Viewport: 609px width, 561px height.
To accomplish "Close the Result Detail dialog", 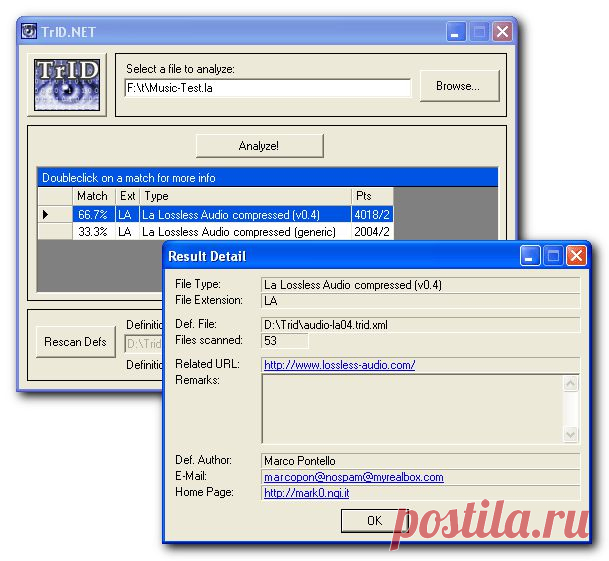I will coord(576,256).
